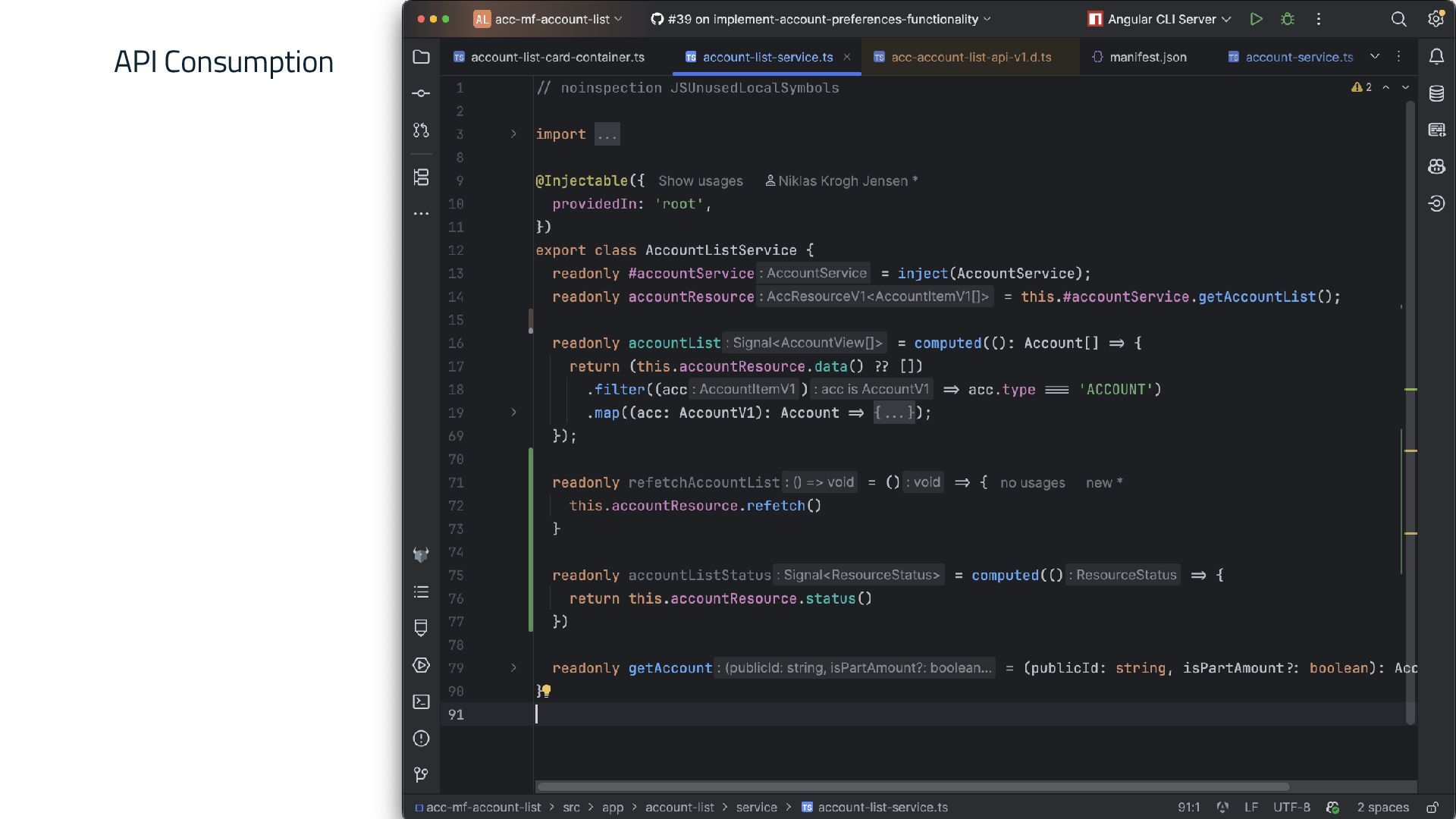Click the Run green play button
The image size is (1456, 819).
[1256, 19]
